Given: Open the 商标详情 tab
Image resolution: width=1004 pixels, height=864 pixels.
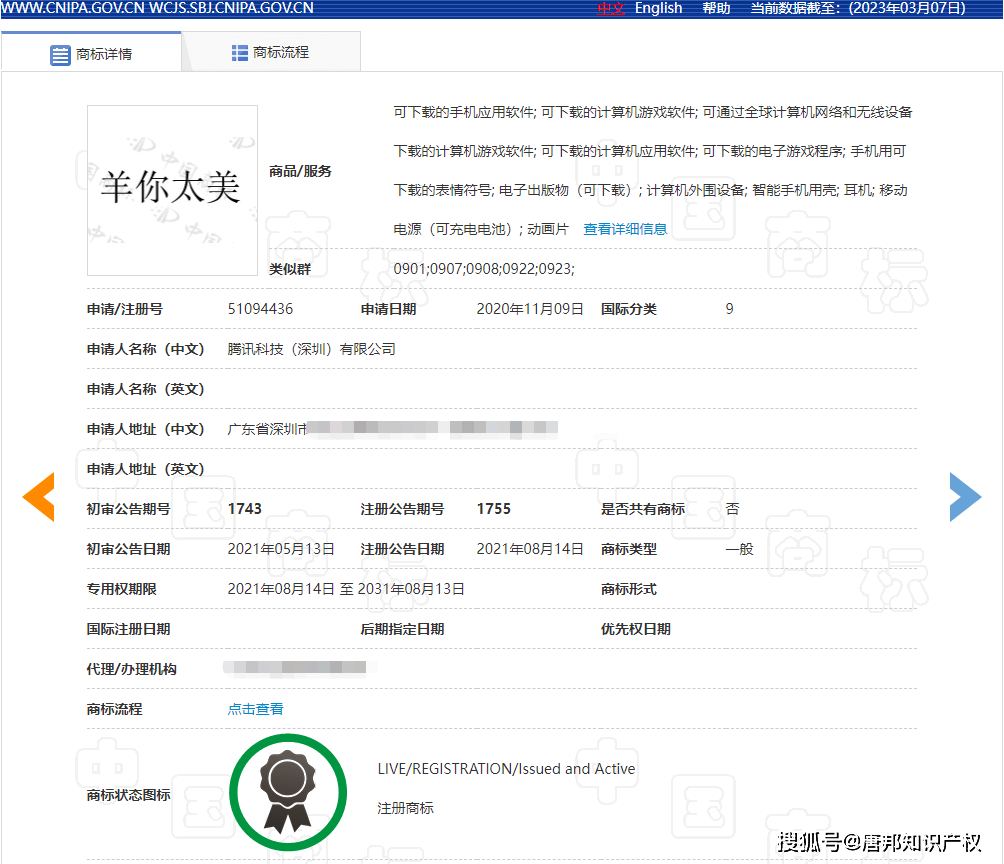Looking at the screenshot, I should pos(92,53).
